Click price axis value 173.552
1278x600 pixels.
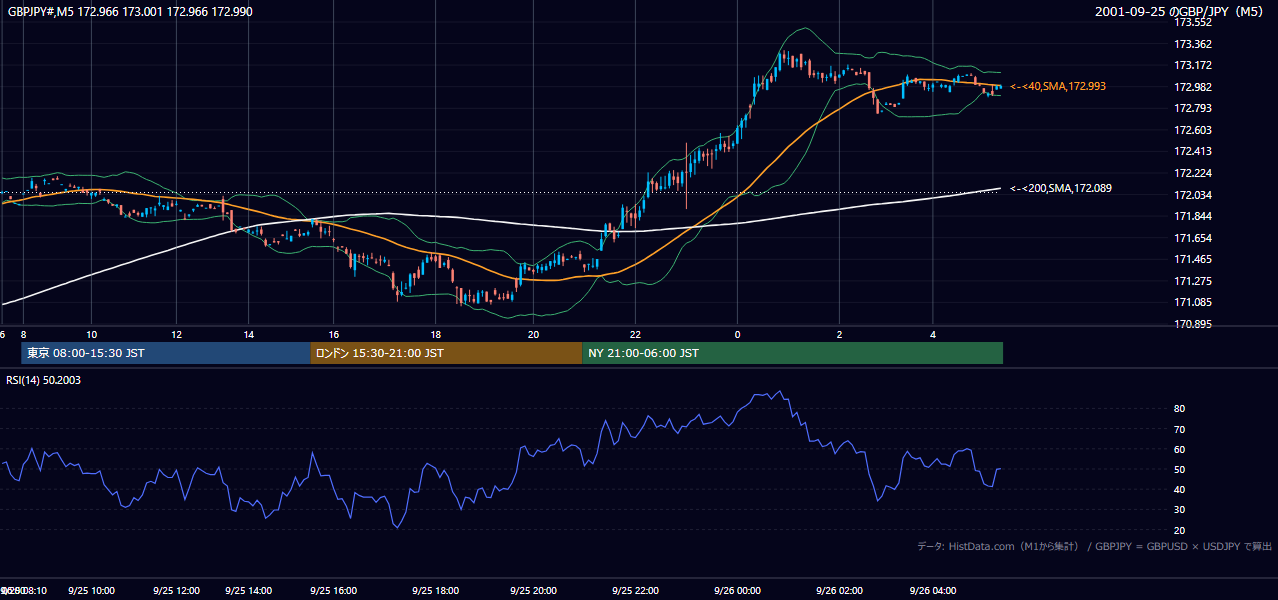(x=1192, y=22)
